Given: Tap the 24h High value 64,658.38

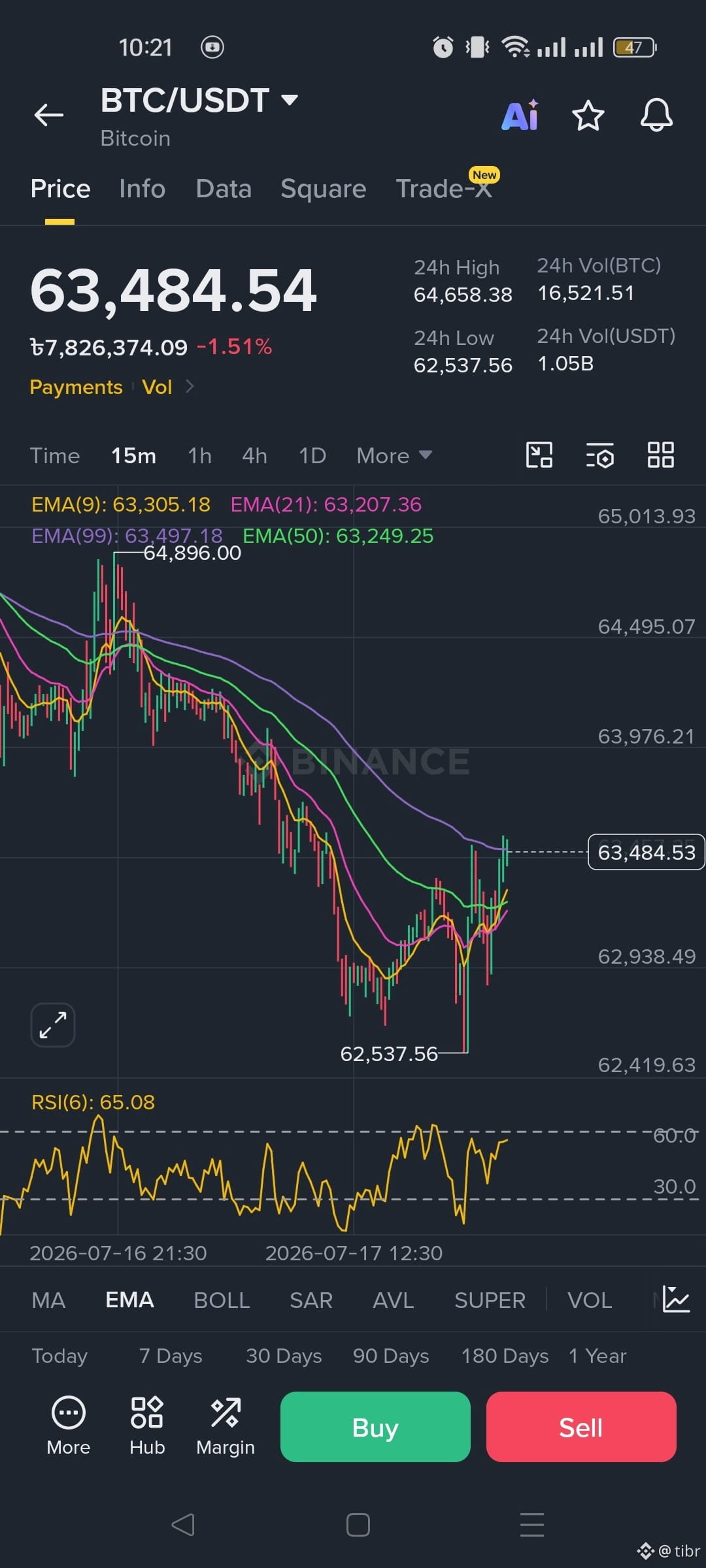Looking at the screenshot, I should (463, 295).
